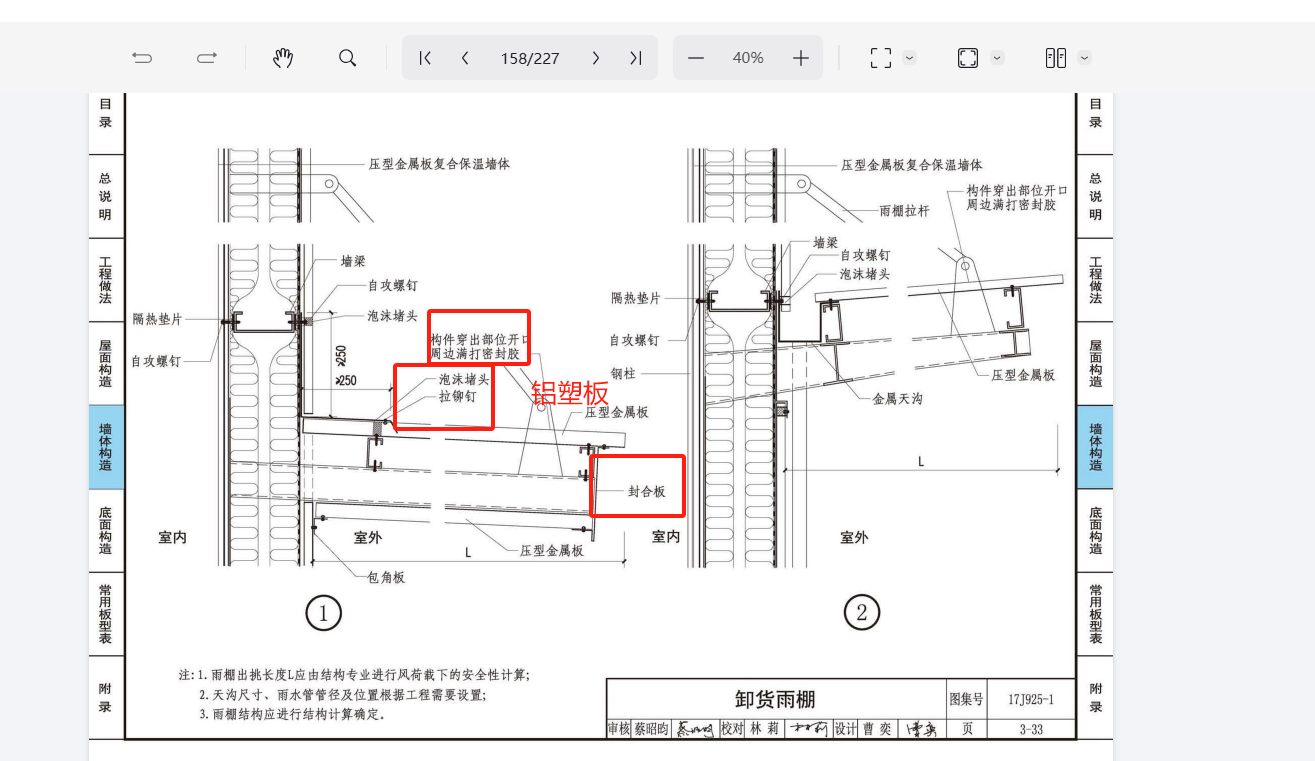Open the 附录 tab on the right margin
Viewport: 1315px width, 761px height.
1095,698
